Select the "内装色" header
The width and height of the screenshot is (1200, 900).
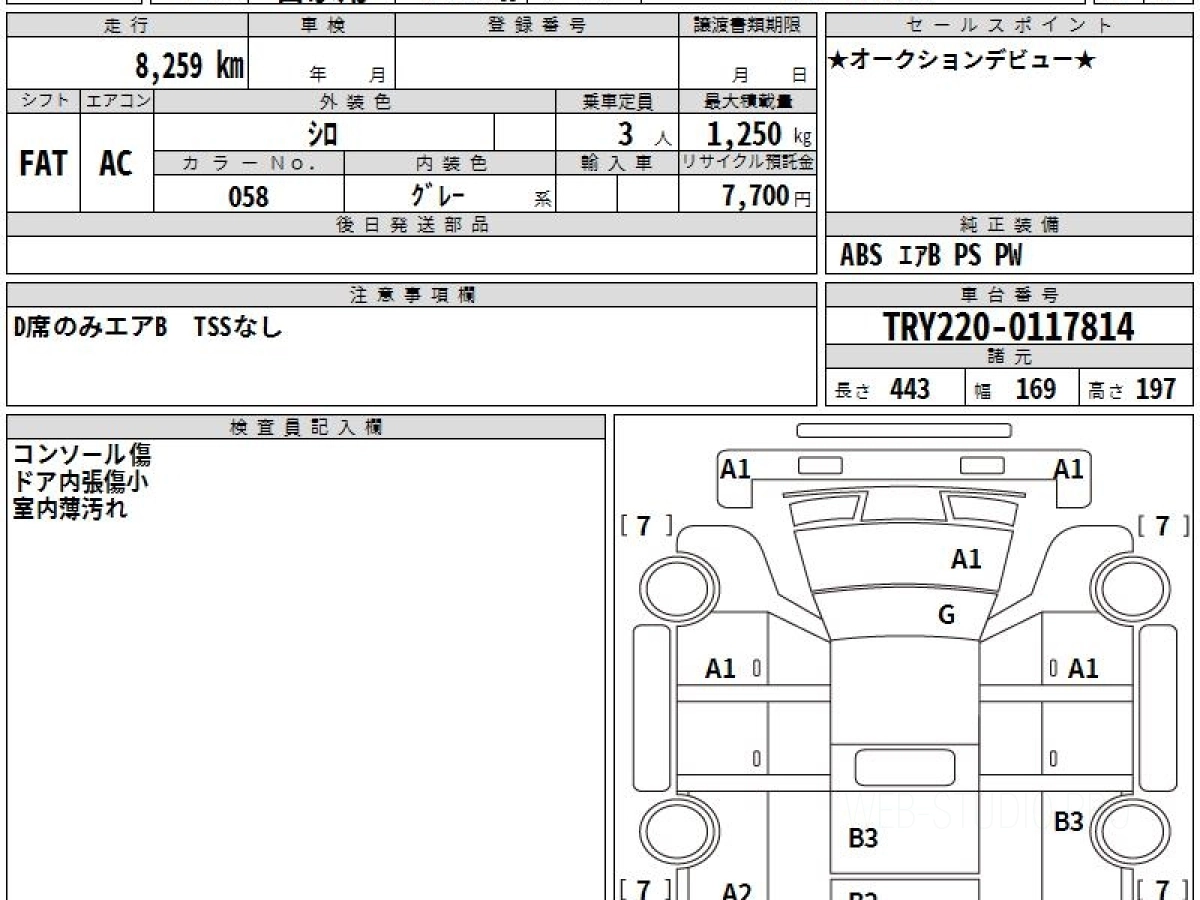[450, 163]
